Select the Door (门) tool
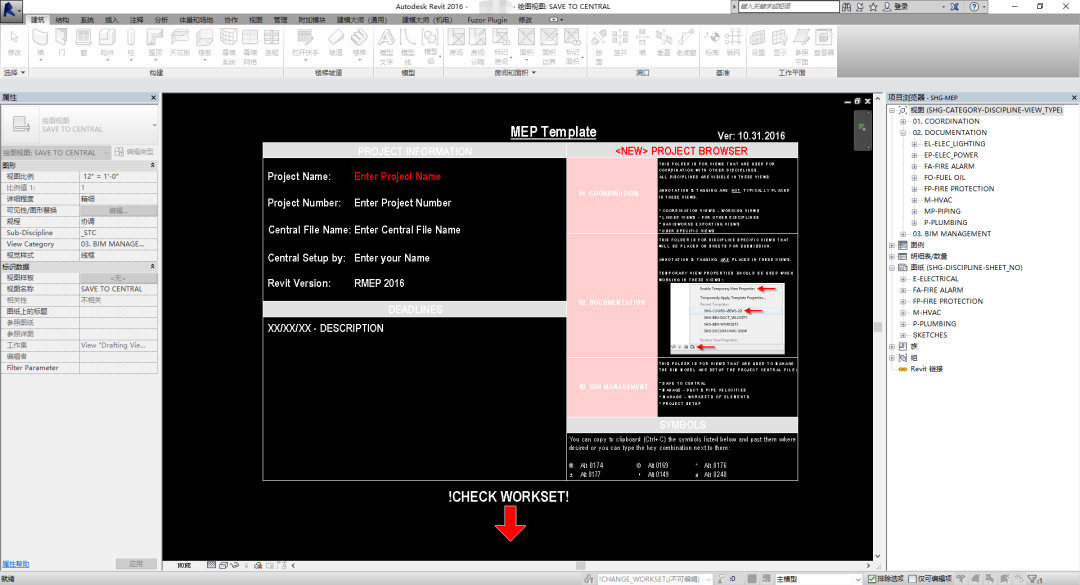Screen dimensions: 1080x585 pyautogui.click(x=62, y=43)
